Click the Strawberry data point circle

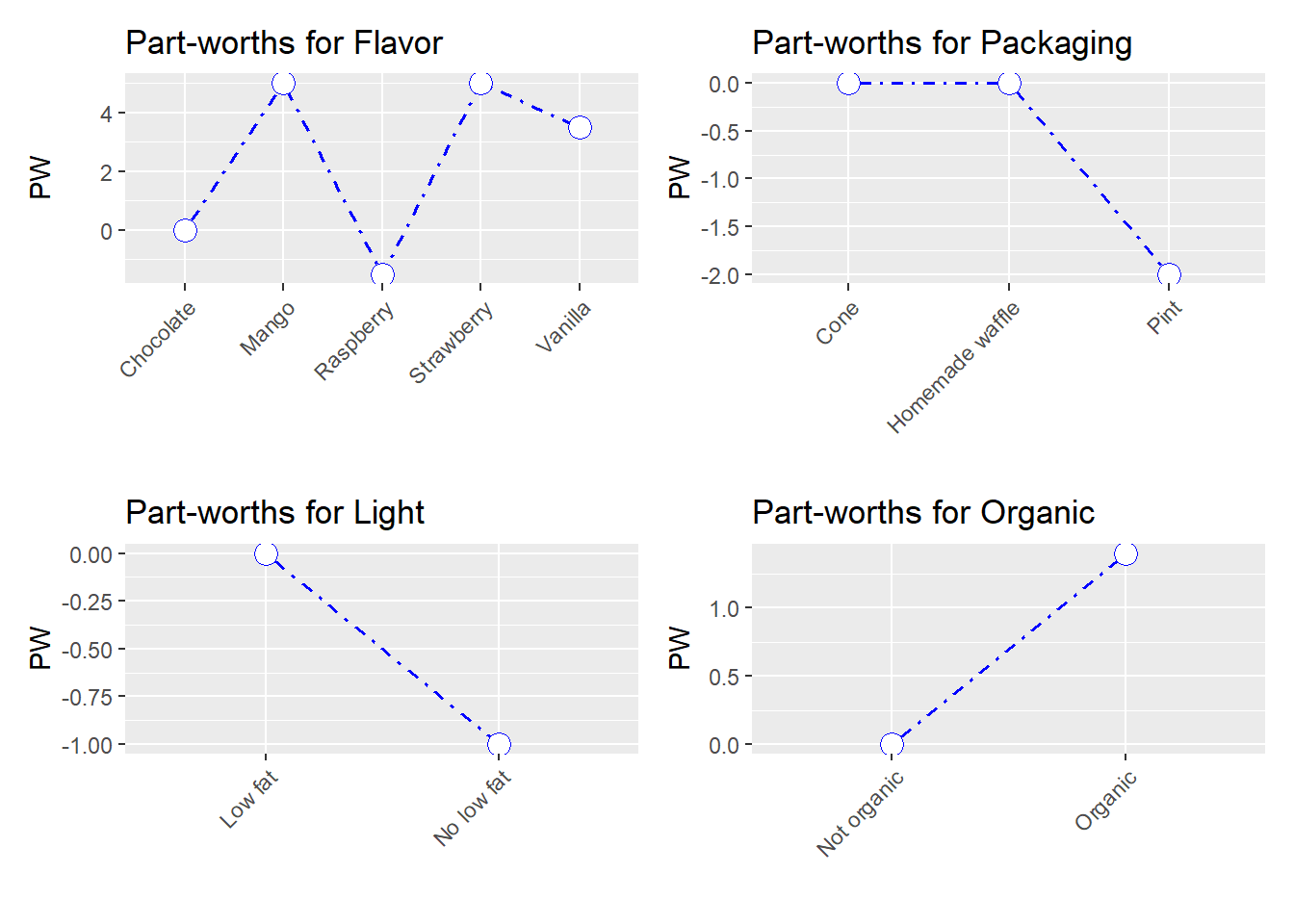click(x=480, y=84)
